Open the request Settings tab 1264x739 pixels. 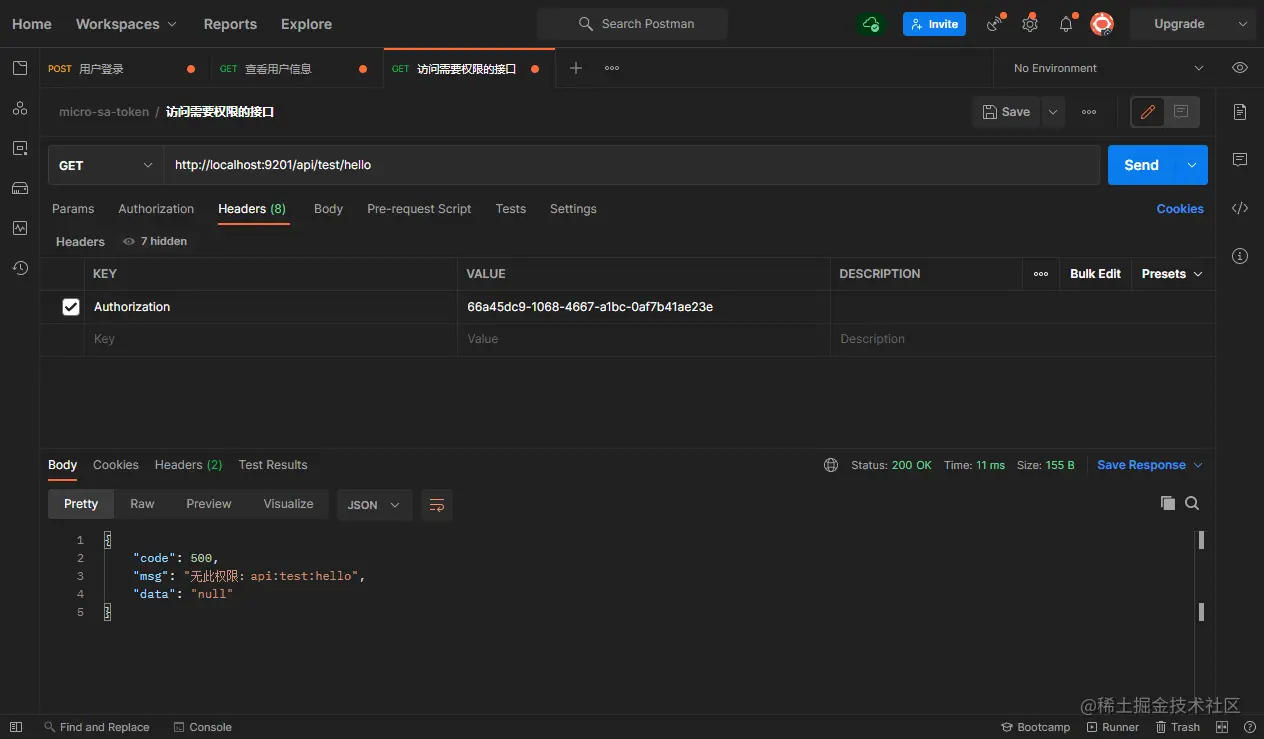573,209
